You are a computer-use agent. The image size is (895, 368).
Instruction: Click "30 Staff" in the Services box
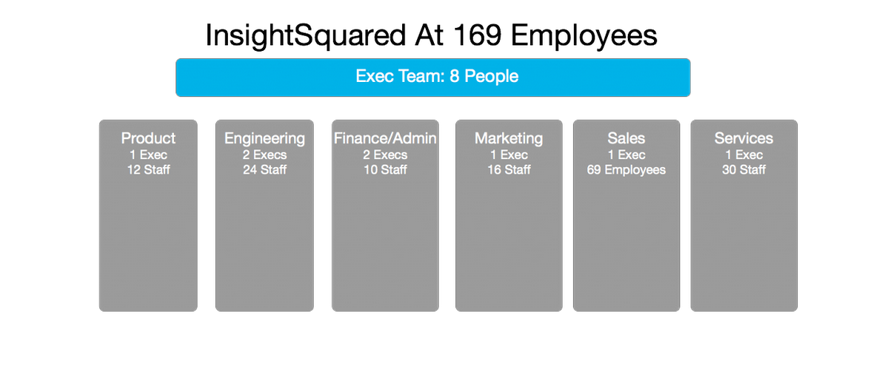[x=744, y=169]
